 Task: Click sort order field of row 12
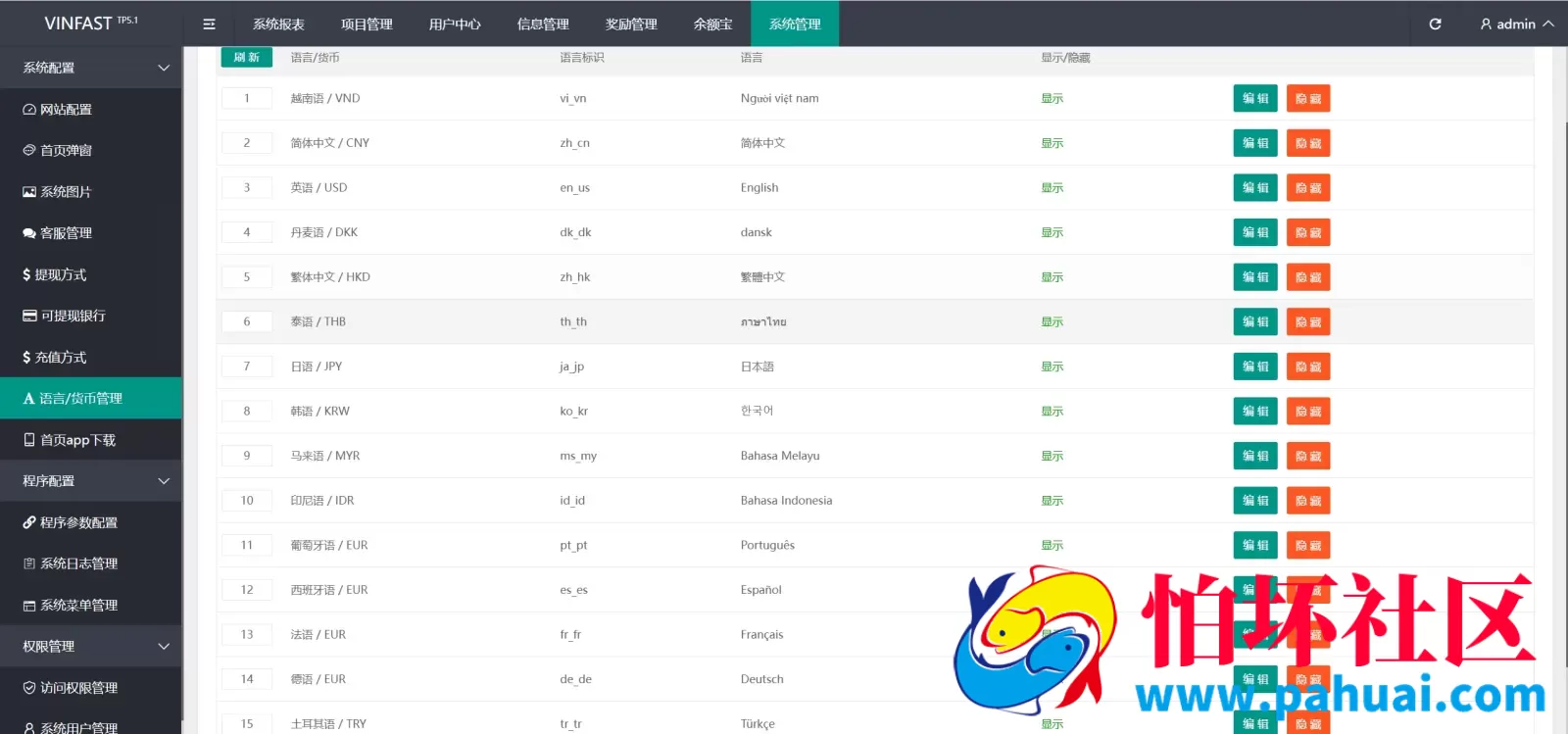pos(247,590)
